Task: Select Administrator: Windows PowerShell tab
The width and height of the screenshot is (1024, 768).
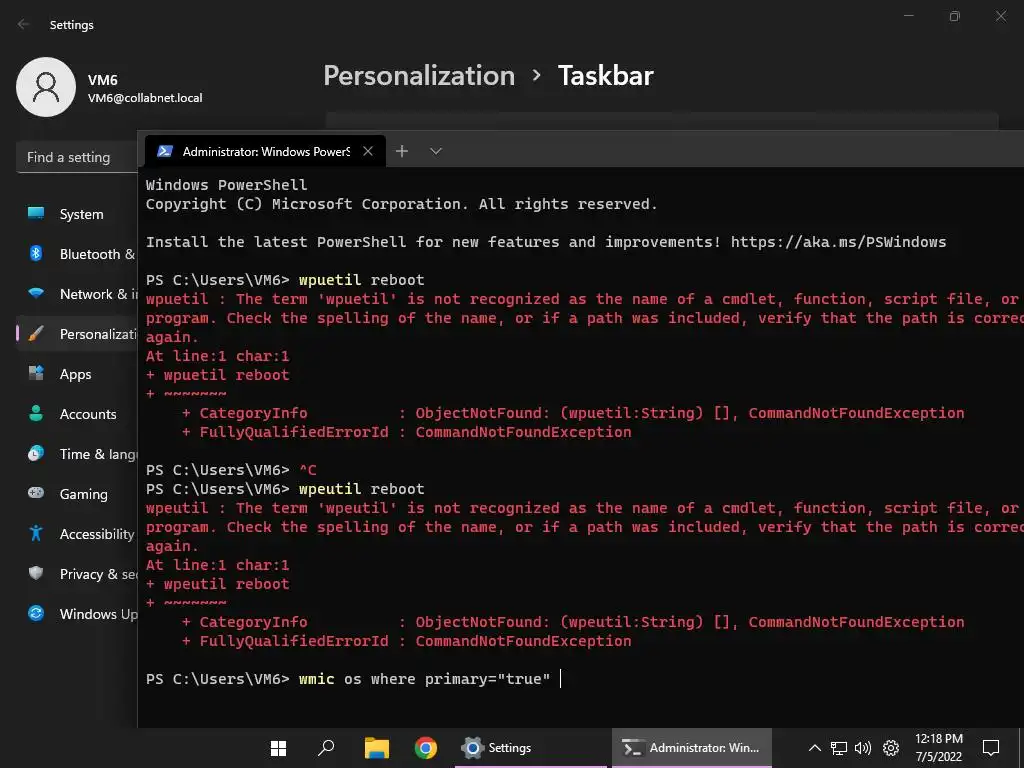Action: pyautogui.click(x=265, y=152)
